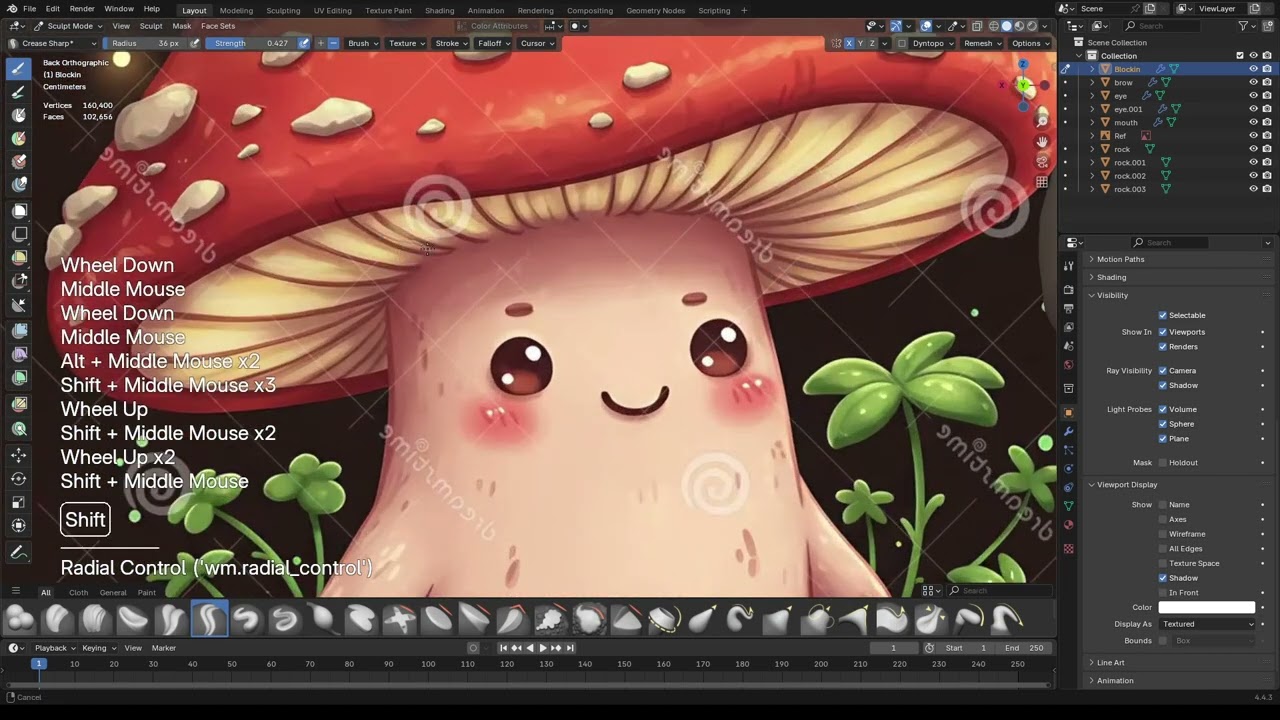
Task: Toggle visibility of rock.003 in the outliner
Action: click(1253, 189)
